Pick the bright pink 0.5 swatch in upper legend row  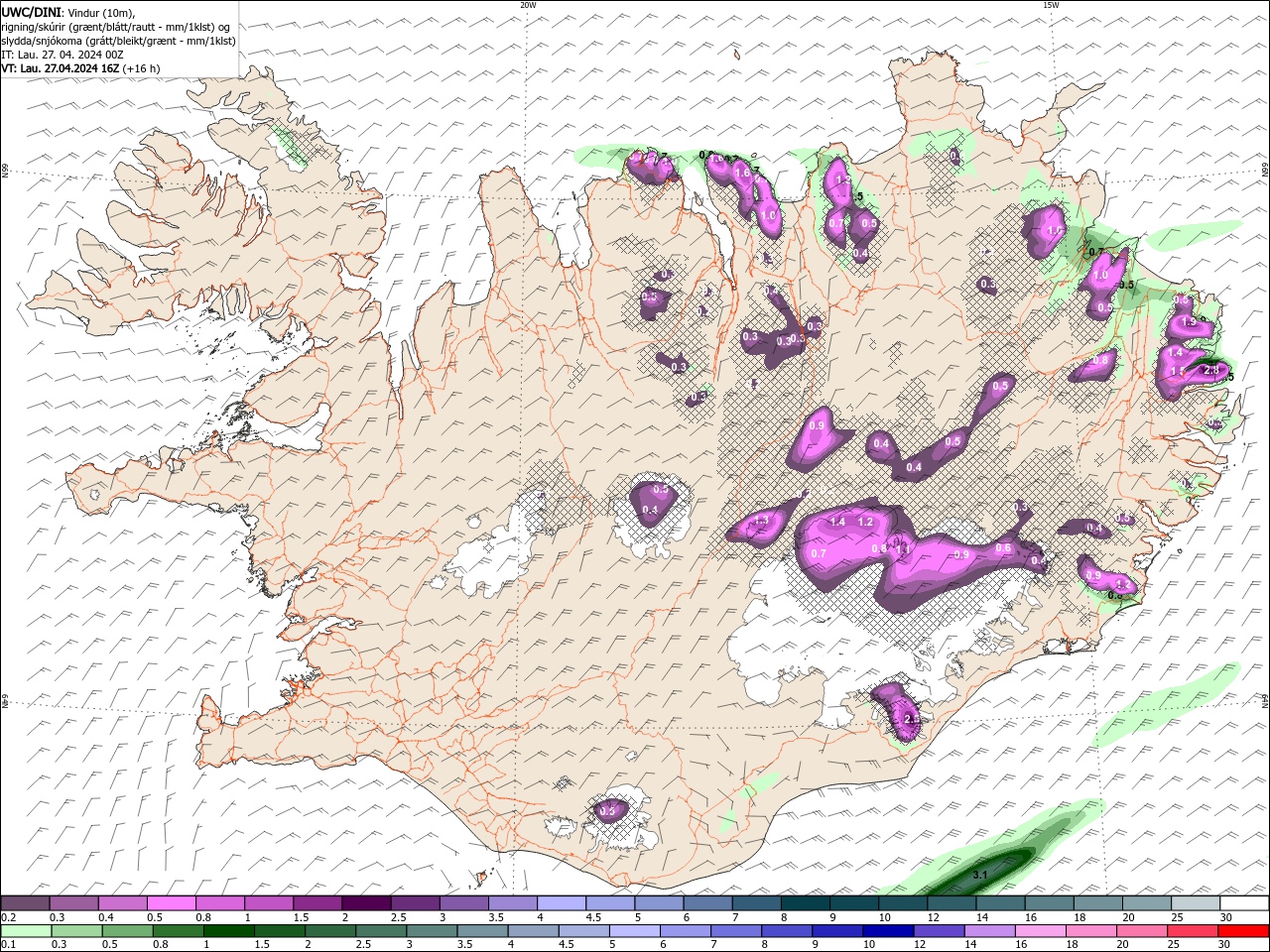click(x=172, y=903)
